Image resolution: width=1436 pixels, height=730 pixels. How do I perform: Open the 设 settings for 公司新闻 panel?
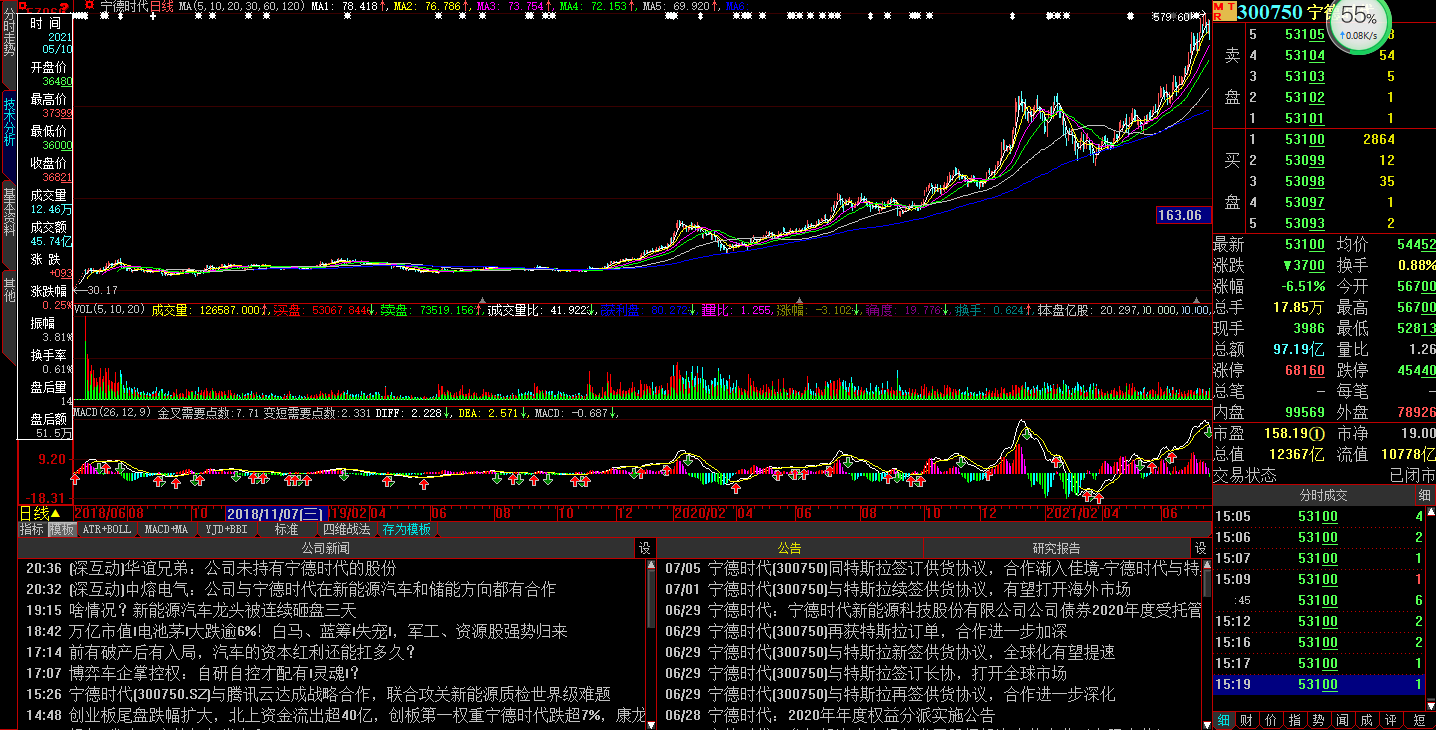[645, 548]
